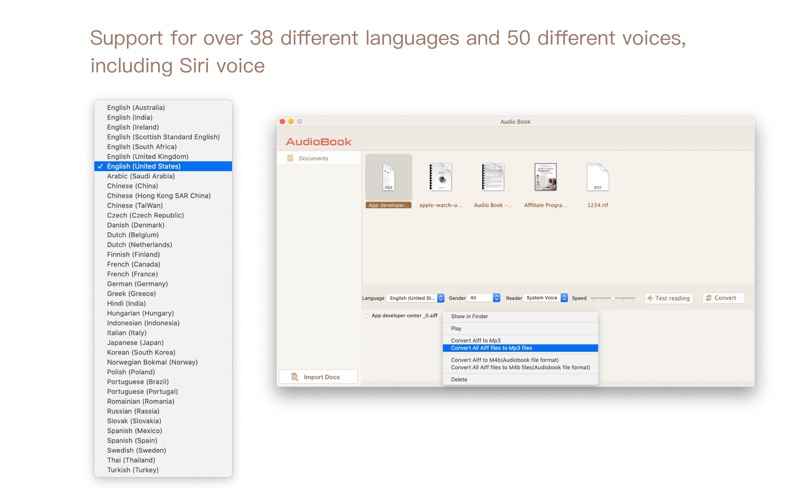800x500 pixels.
Task: Pick English (South Africa) language
Action: [163, 146]
